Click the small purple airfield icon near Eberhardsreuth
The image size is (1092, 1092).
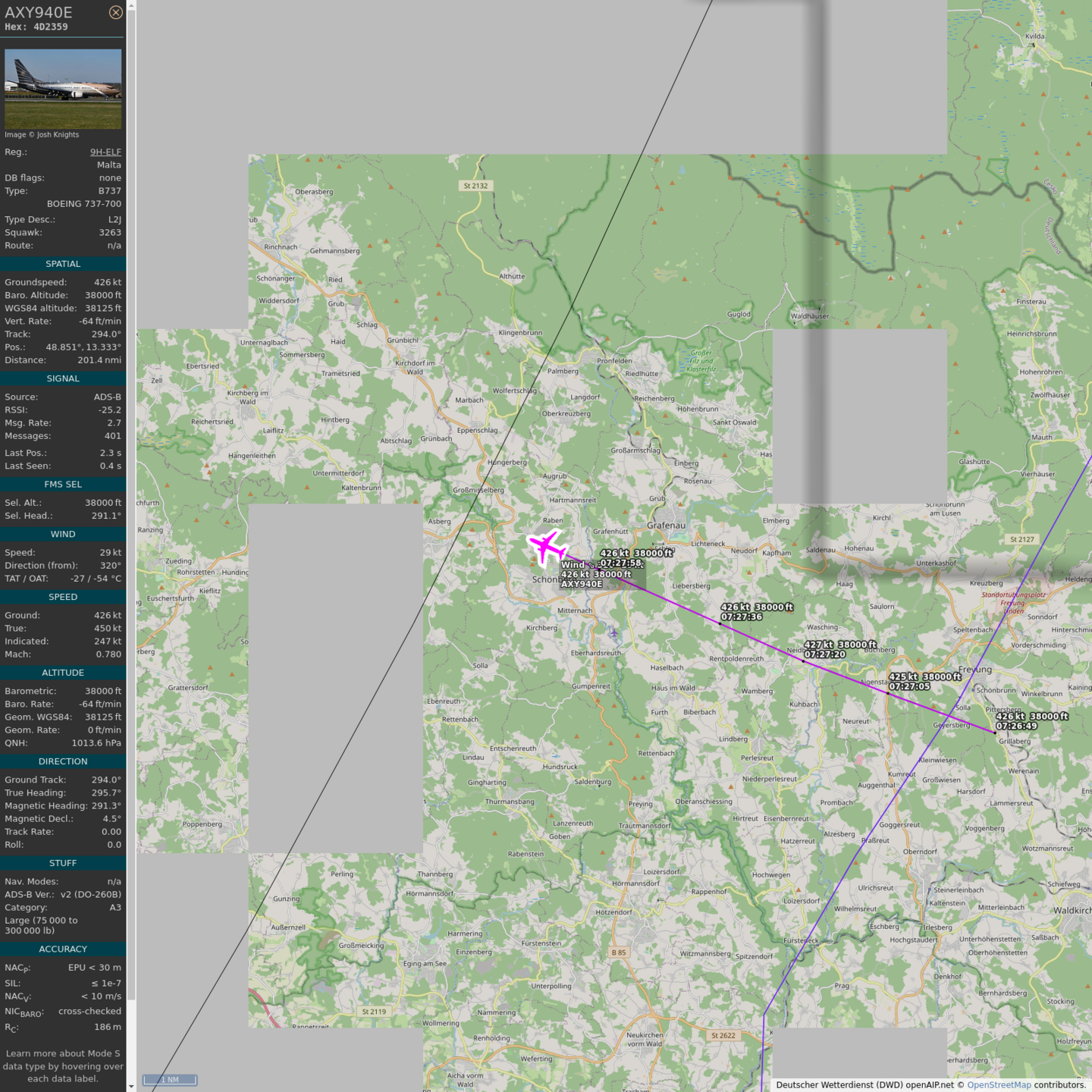613,632
